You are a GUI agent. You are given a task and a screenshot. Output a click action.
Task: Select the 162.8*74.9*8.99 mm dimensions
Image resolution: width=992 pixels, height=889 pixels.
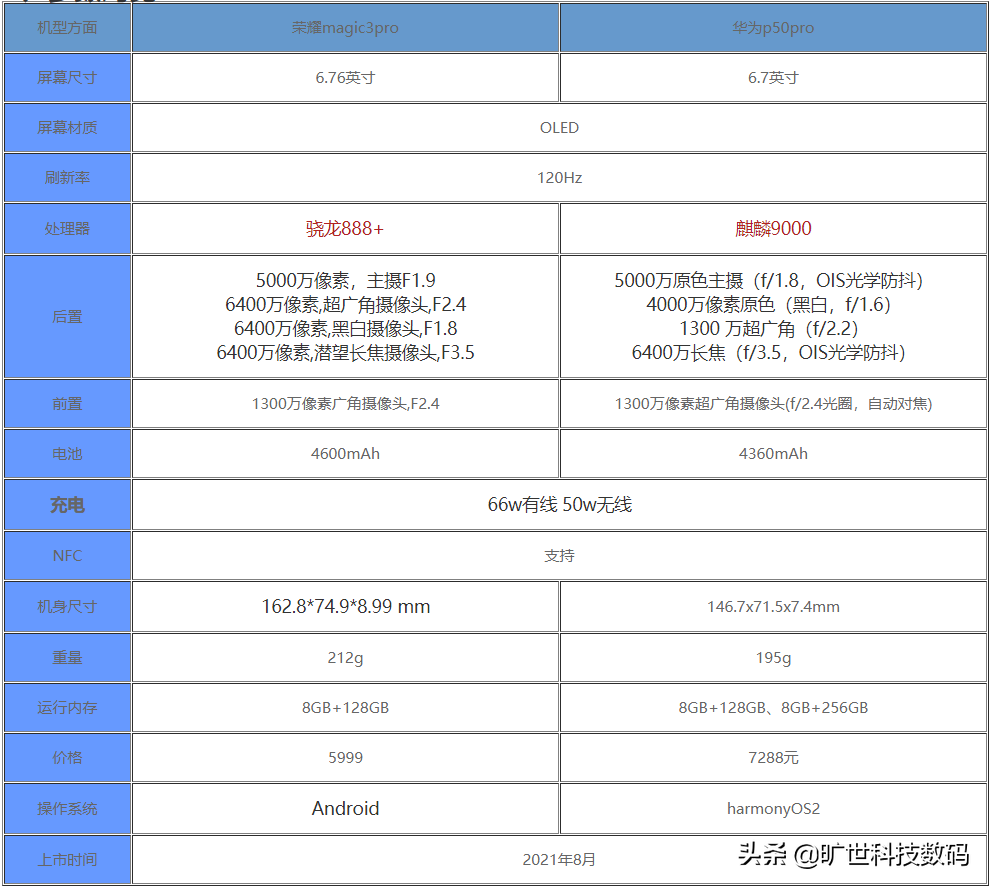pos(345,607)
